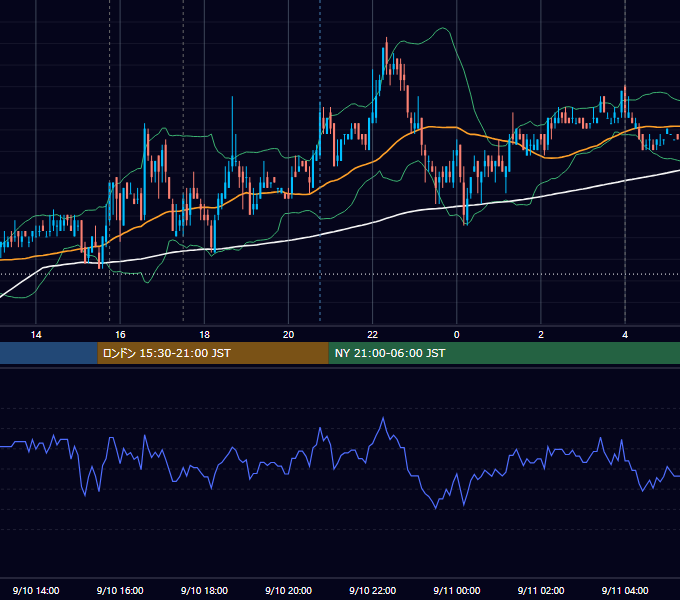The image size is (680, 600).
Task: Click the blue session bar before ロンドン
Action: pos(49,353)
